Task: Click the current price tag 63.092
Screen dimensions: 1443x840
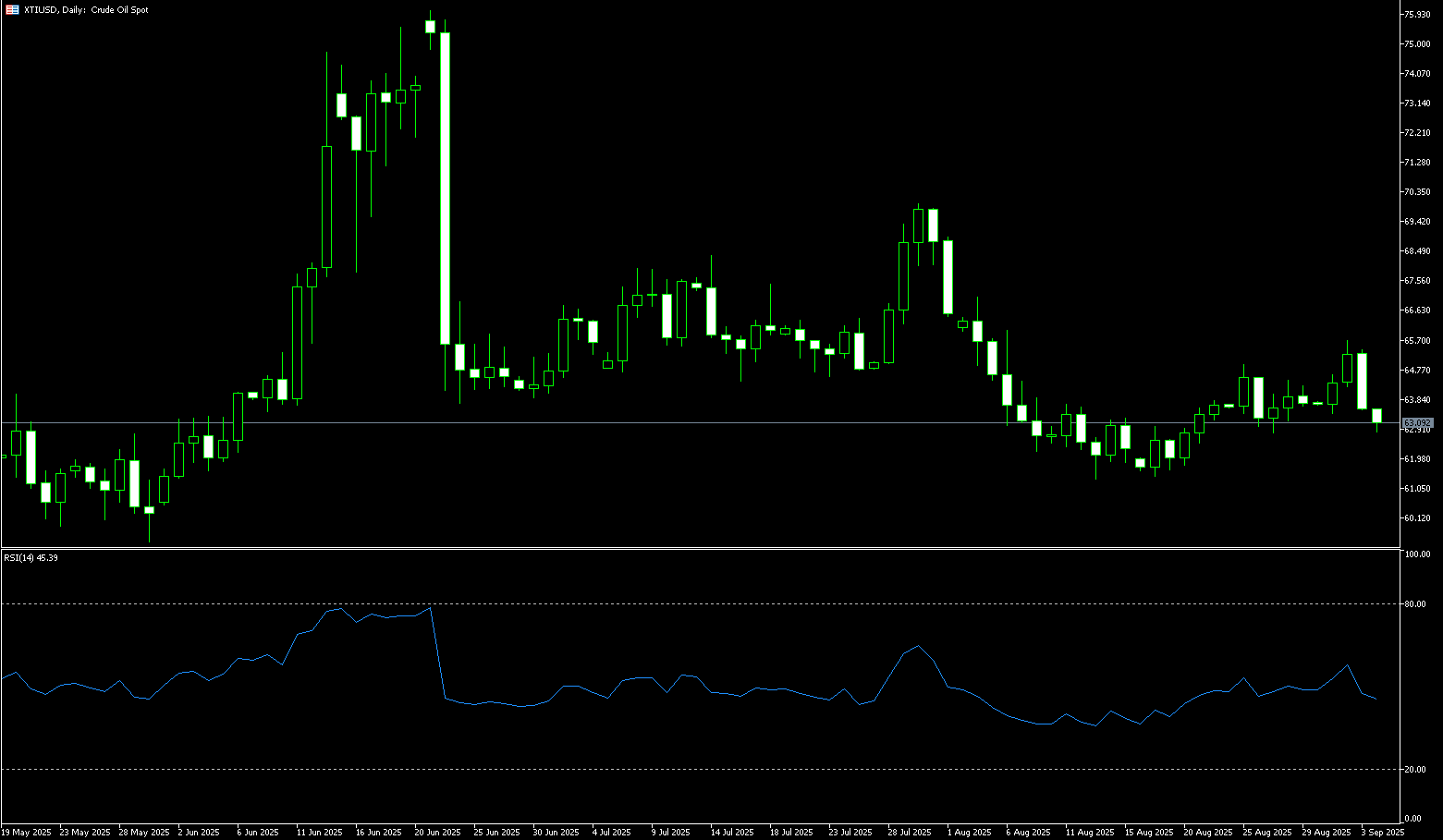Action: click(1416, 422)
